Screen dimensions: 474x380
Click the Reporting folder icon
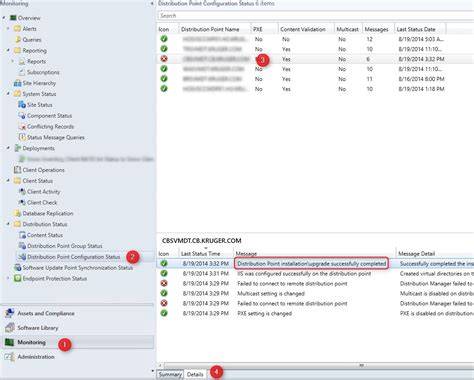[x=17, y=51]
